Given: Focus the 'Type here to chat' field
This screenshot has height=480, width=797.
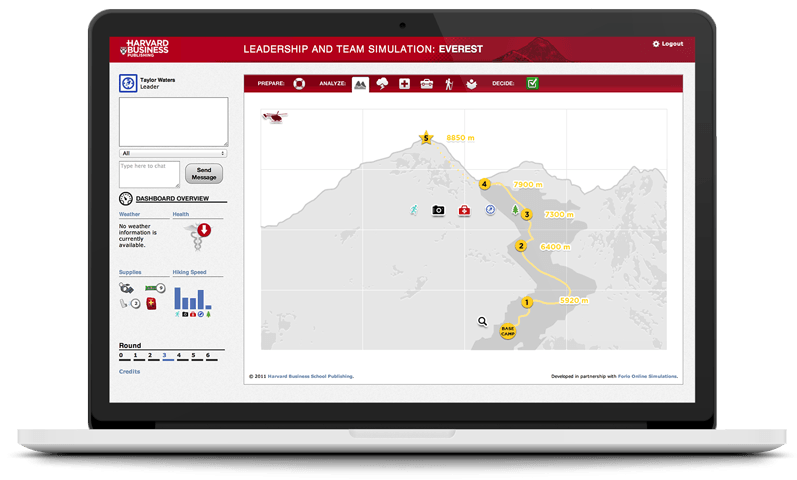Looking at the screenshot, I should (x=149, y=174).
